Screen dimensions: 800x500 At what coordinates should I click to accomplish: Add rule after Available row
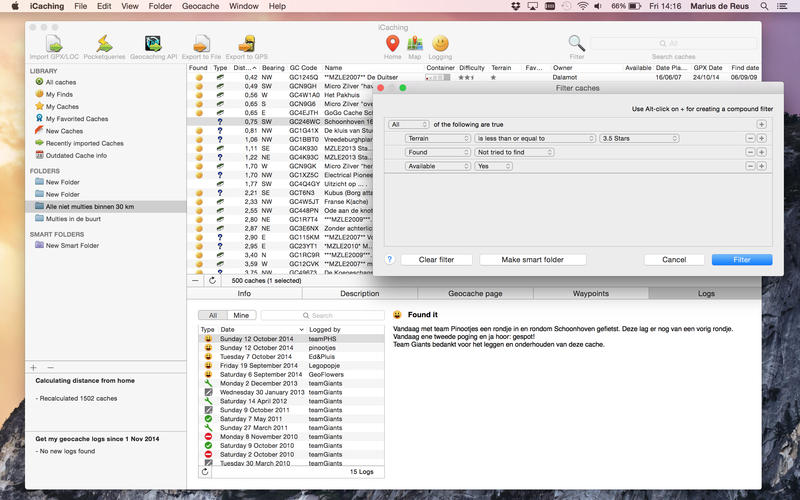click(x=762, y=166)
